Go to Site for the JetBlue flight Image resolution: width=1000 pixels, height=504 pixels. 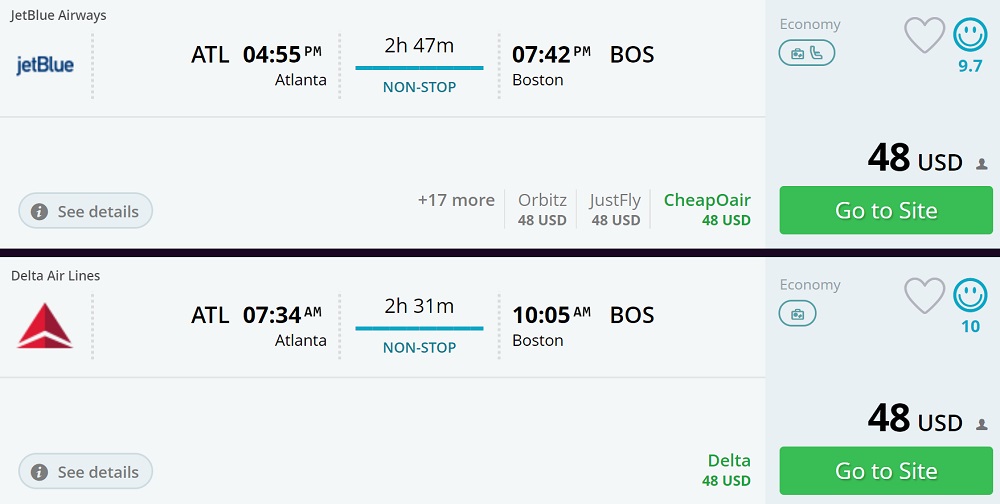[886, 210]
